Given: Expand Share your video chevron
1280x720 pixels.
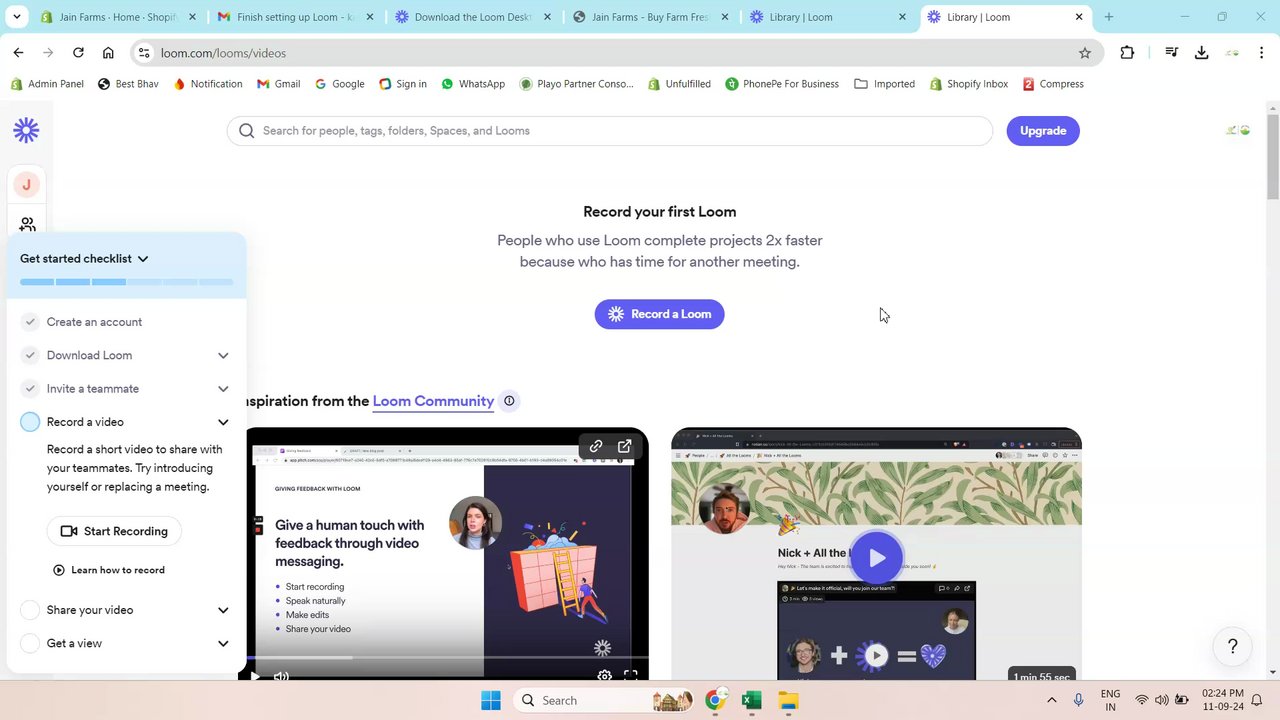Looking at the screenshot, I should coord(223,610).
